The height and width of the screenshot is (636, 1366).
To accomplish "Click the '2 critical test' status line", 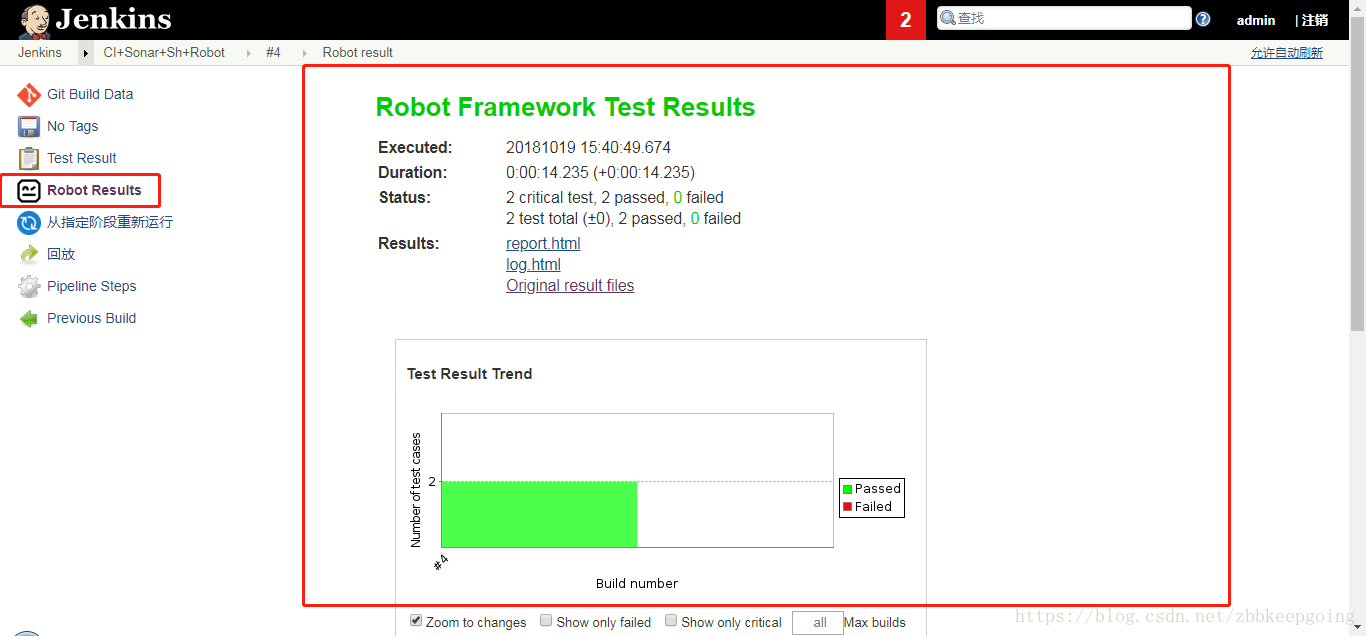I will 615,198.
